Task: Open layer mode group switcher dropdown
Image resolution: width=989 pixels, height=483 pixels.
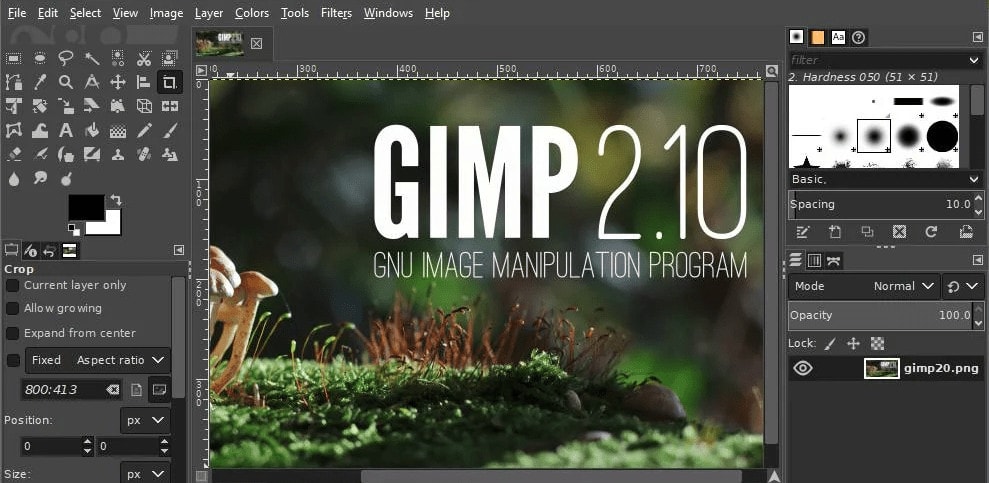Action: [963, 286]
